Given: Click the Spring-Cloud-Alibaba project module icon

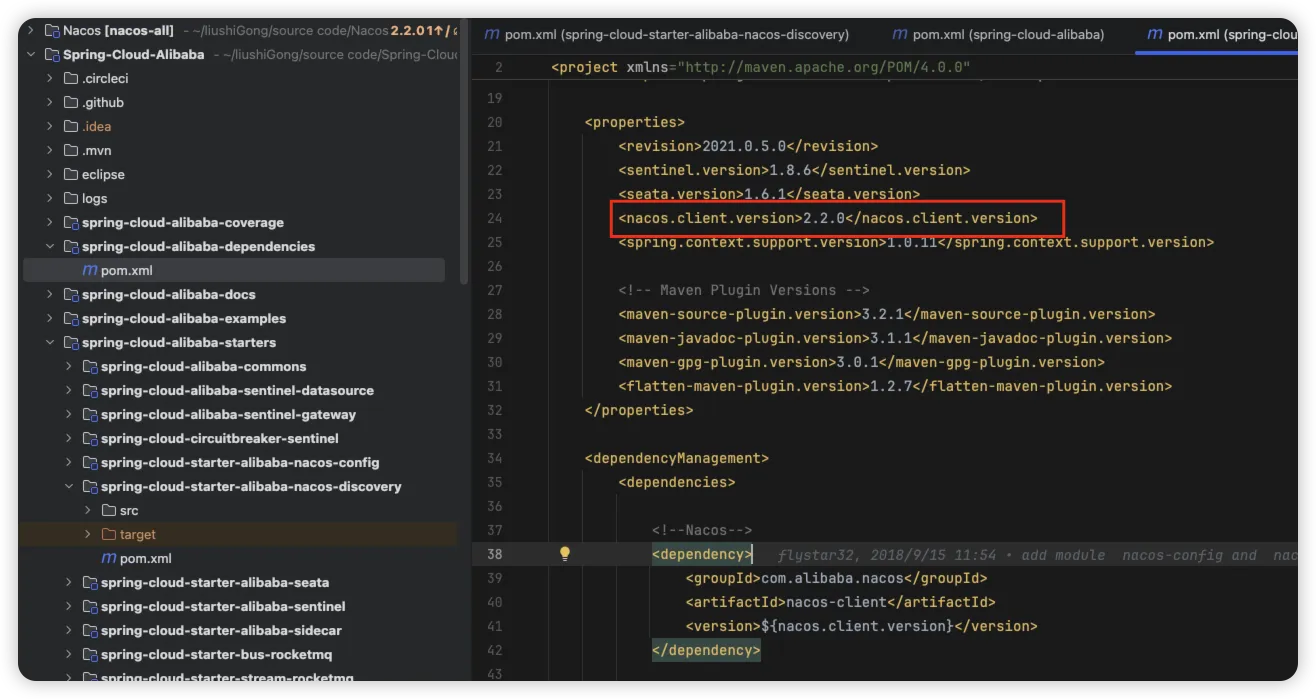Looking at the screenshot, I should tap(52, 54).
